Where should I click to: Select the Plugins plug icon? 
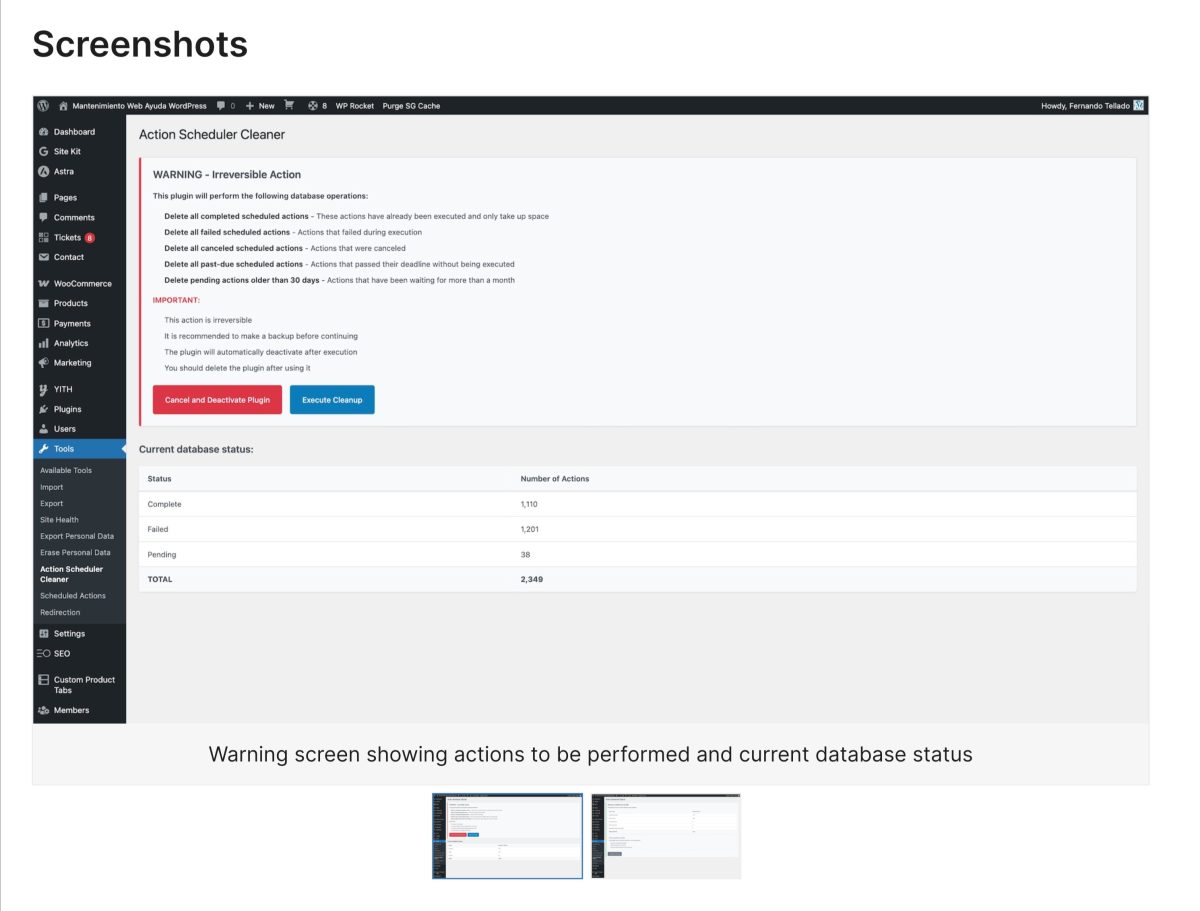42,408
